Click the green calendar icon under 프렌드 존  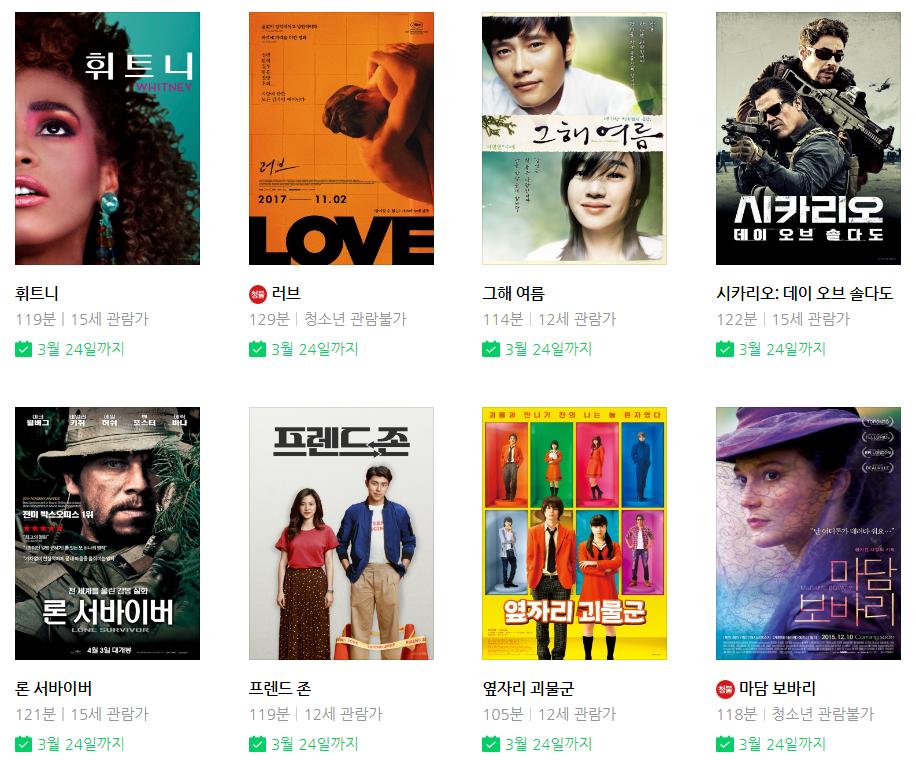257,744
